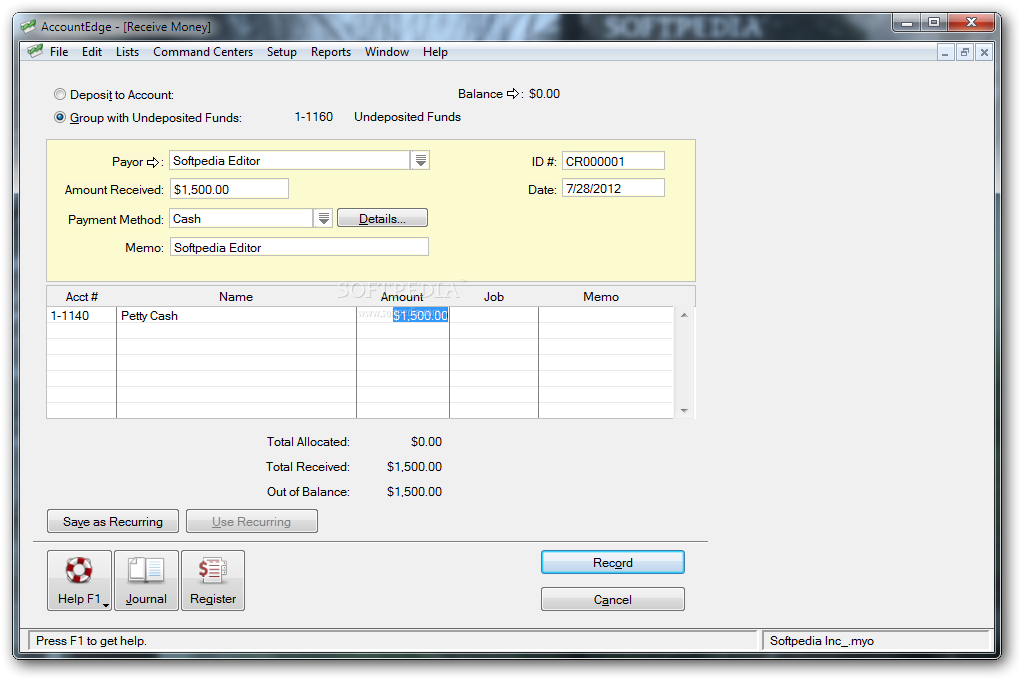Click the Memo cell in first table row
1022x680 pixels.
click(x=606, y=316)
